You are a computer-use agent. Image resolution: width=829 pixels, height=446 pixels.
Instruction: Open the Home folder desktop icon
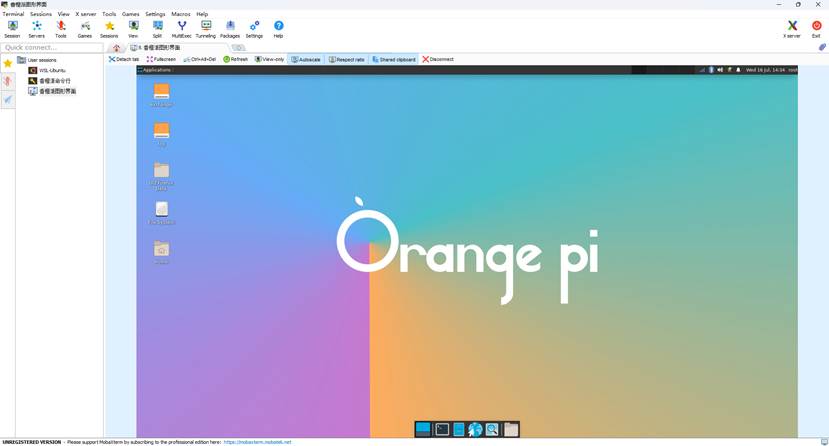coord(162,252)
